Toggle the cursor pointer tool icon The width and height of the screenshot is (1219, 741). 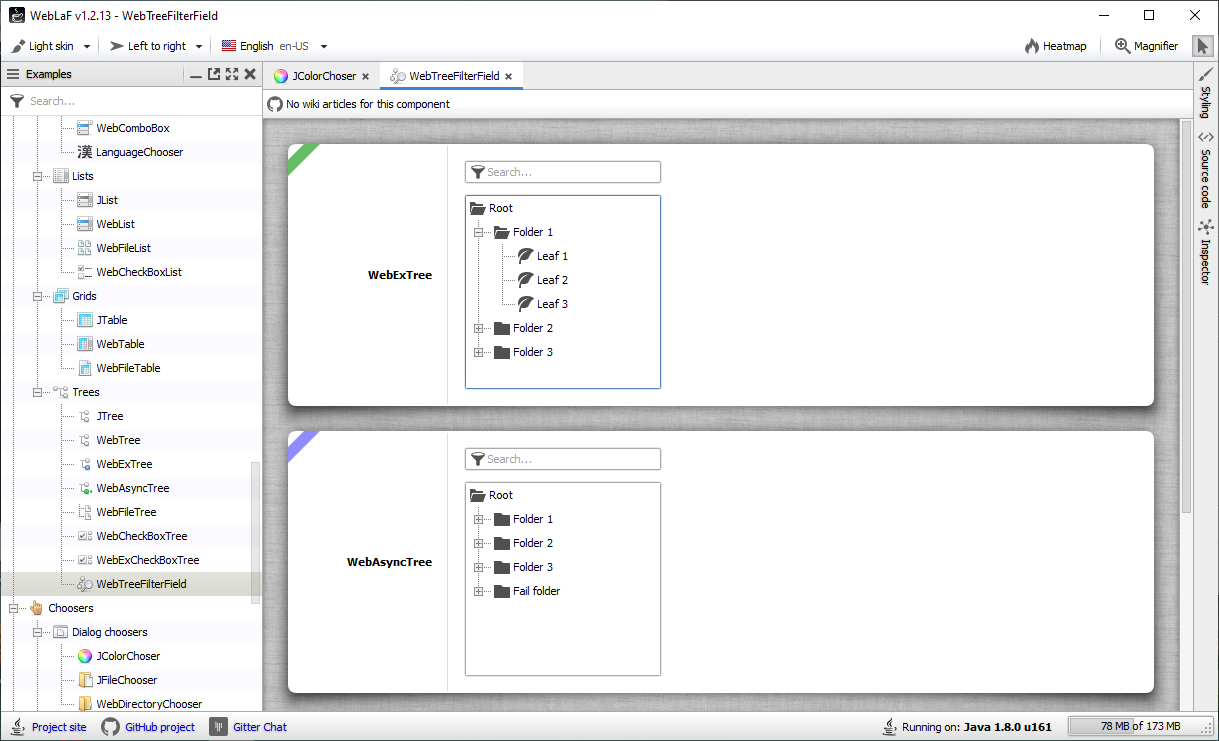pyautogui.click(x=1202, y=46)
